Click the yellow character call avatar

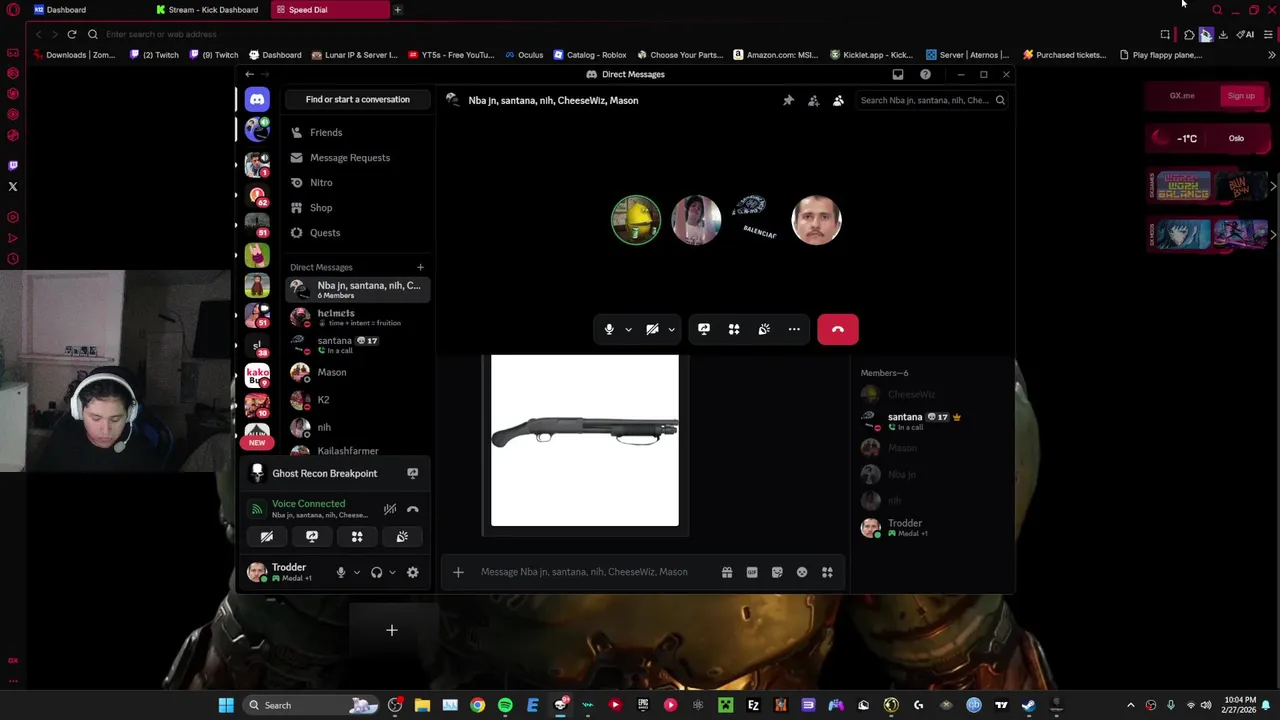[636, 220]
